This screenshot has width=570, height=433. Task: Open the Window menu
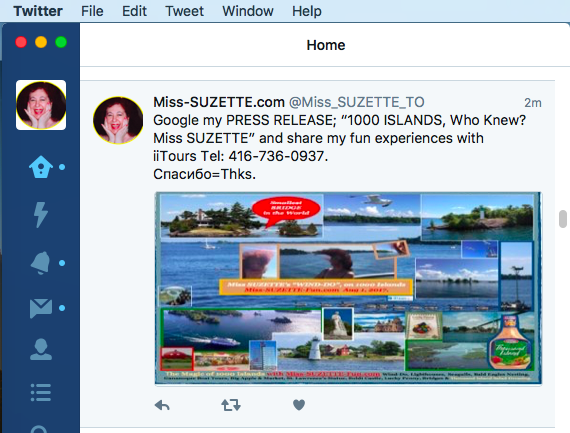(248, 11)
